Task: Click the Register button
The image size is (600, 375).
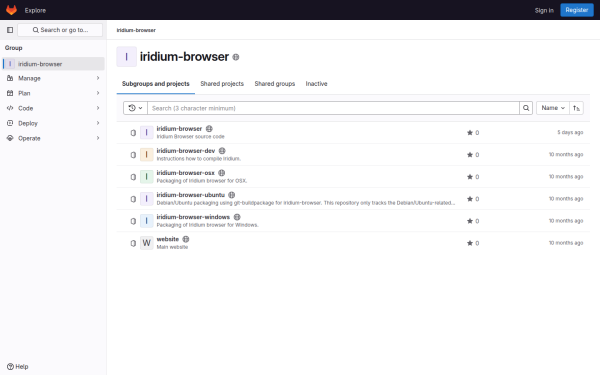Action: pyautogui.click(x=577, y=10)
